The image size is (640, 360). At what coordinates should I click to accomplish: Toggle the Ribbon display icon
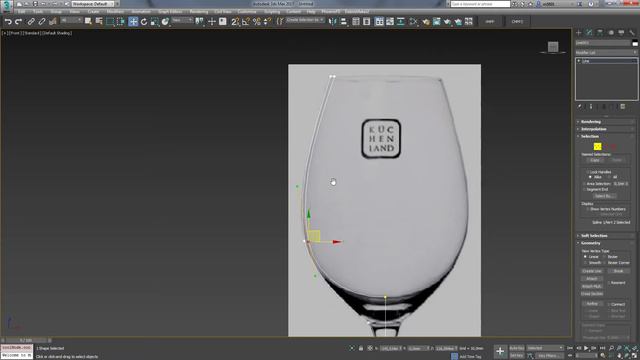coord(379,22)
